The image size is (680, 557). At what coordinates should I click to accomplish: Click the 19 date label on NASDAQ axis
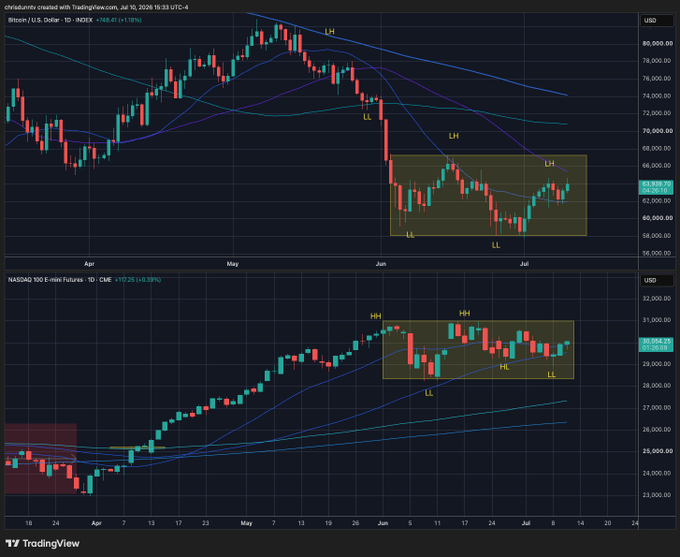pyautogui.click(x=328, y=523)
